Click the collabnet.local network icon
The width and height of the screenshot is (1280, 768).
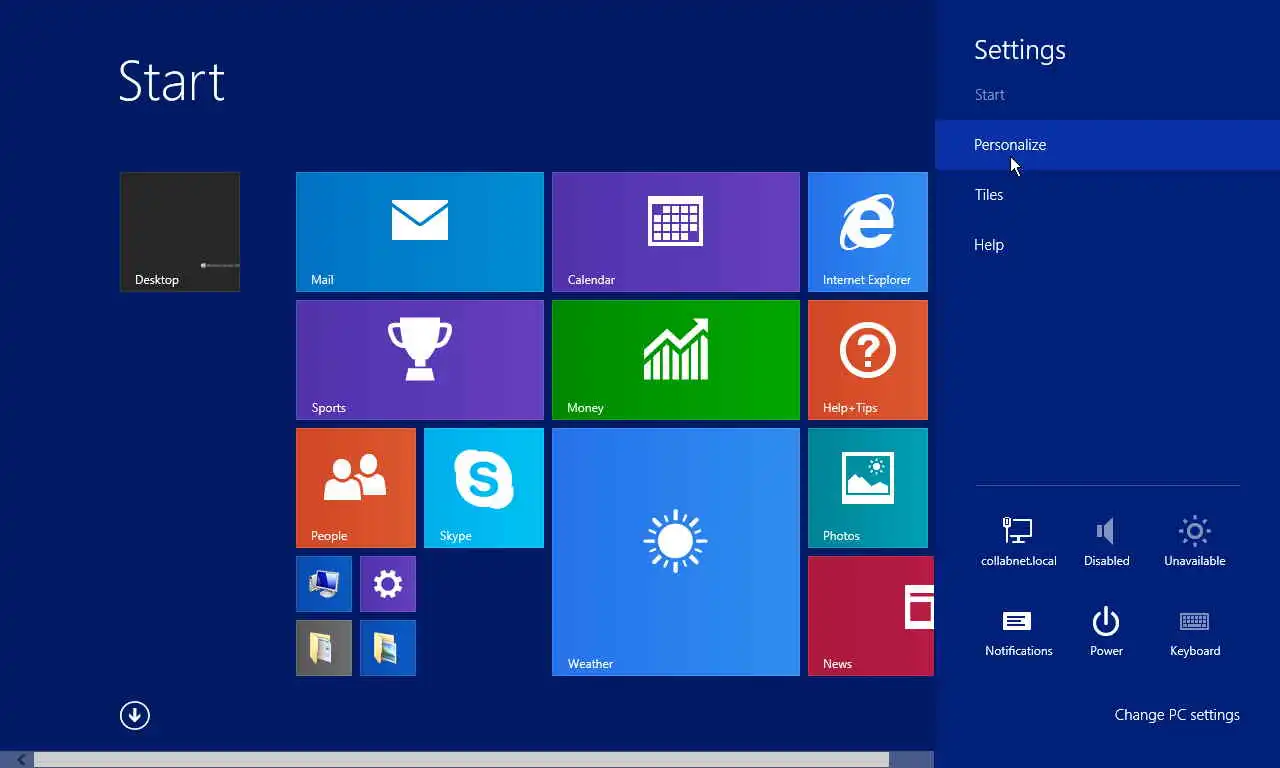pos(1018,541)
